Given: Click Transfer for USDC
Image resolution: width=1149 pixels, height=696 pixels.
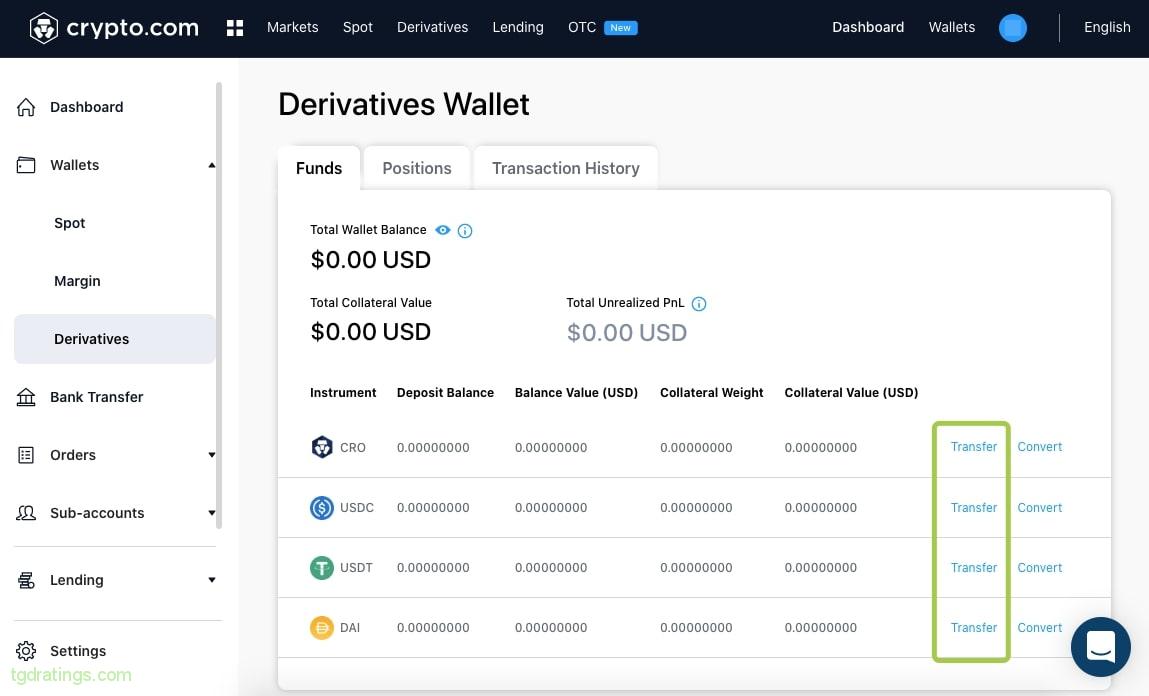Looking at the screenshot, I should (973, 507).
